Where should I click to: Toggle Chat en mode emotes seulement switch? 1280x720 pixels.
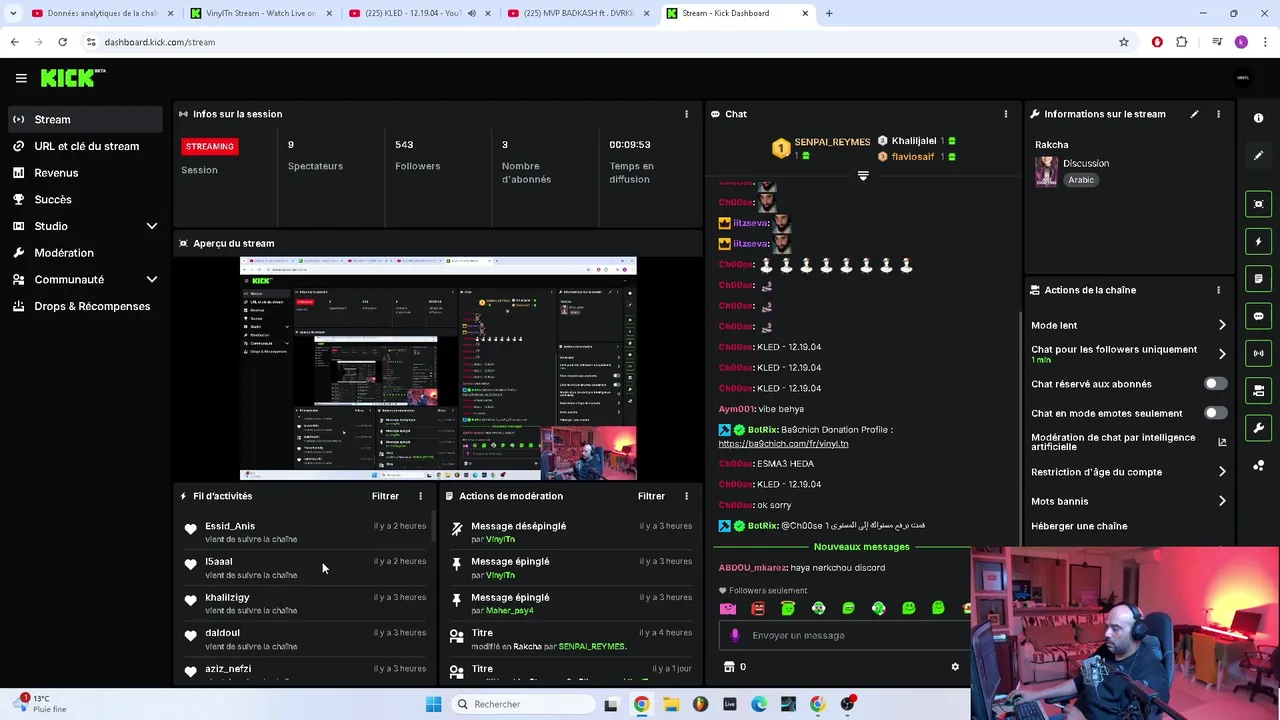(1215, 413)
